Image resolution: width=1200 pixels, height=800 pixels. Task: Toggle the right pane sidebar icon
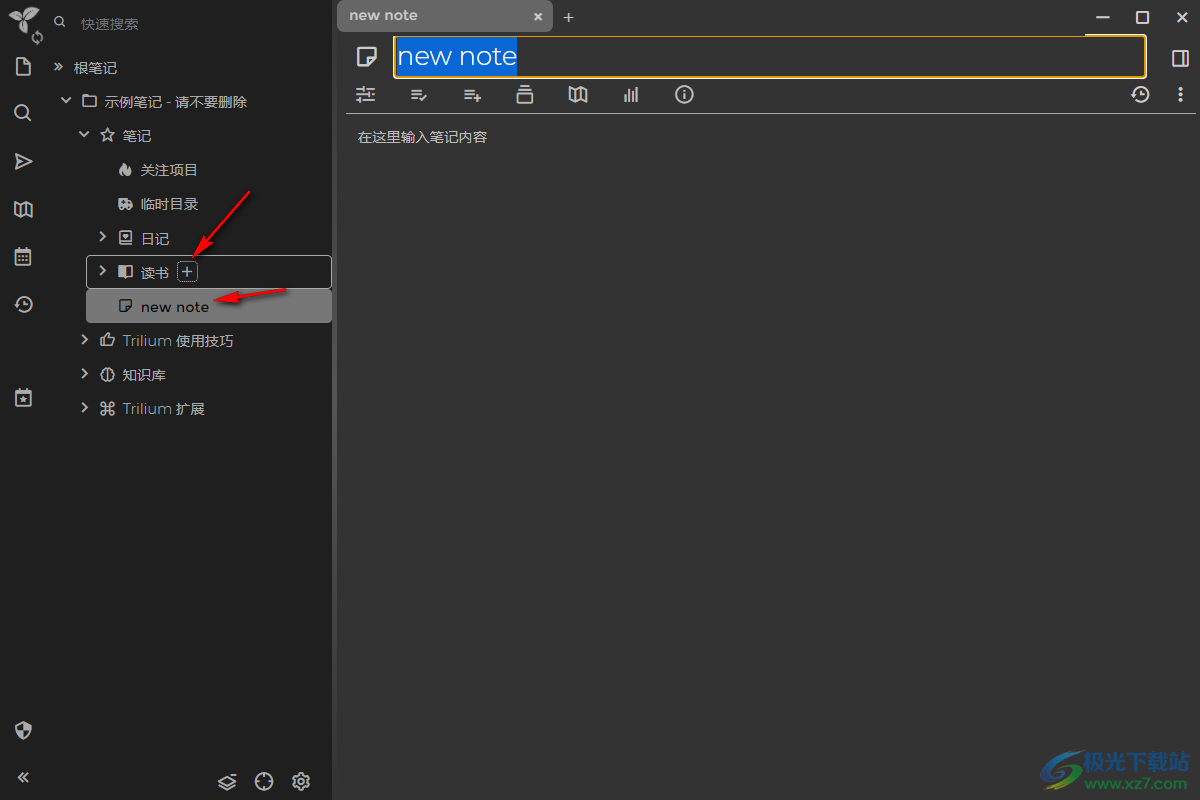1180,58
